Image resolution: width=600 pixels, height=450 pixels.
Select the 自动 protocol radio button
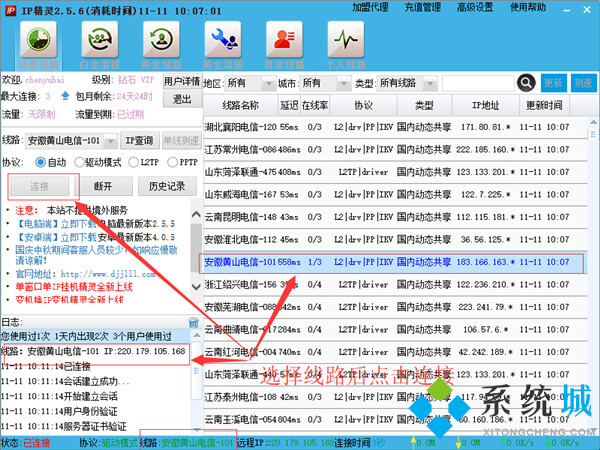click(40, 162)
